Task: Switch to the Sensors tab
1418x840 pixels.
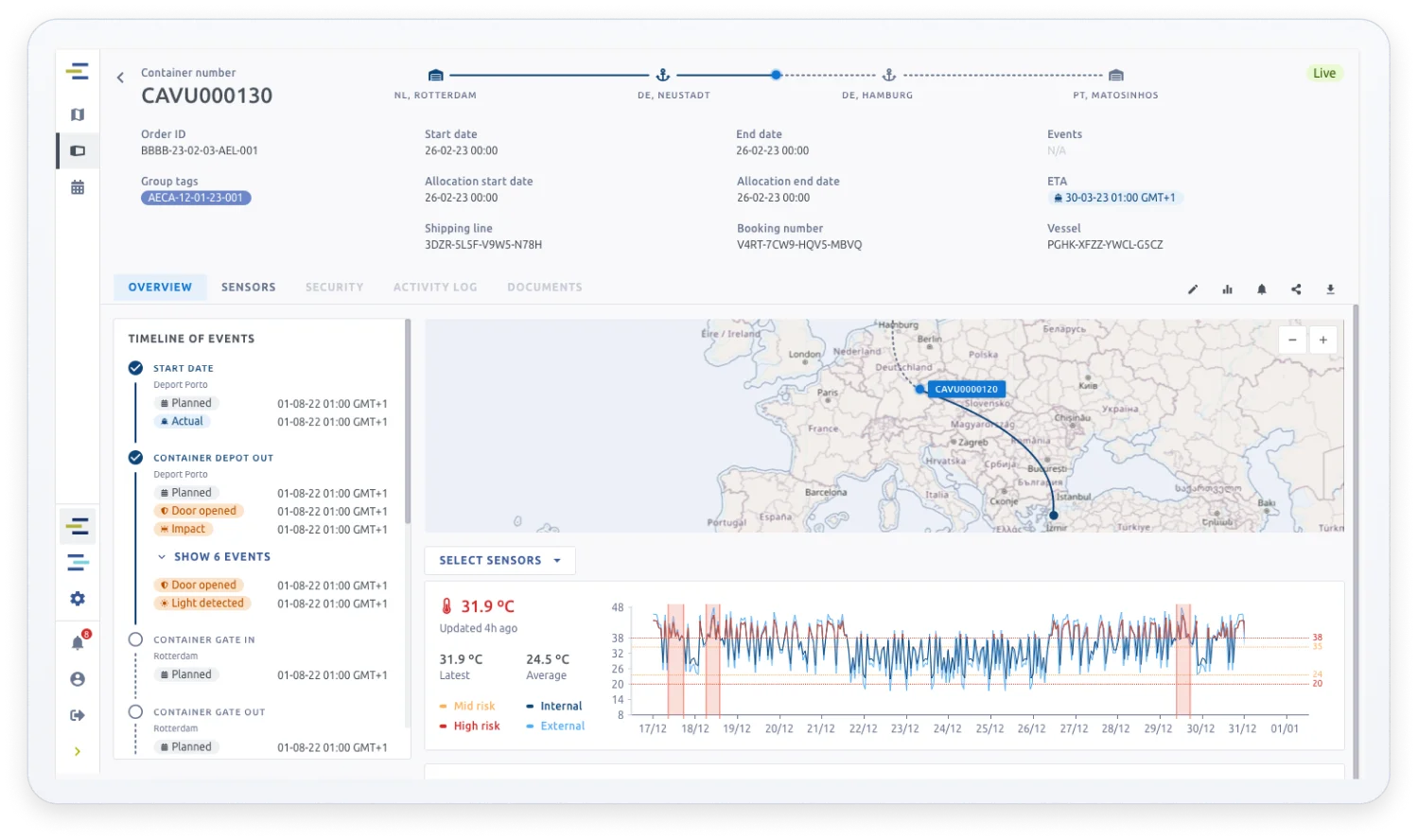Action: (x=249, y=288)
